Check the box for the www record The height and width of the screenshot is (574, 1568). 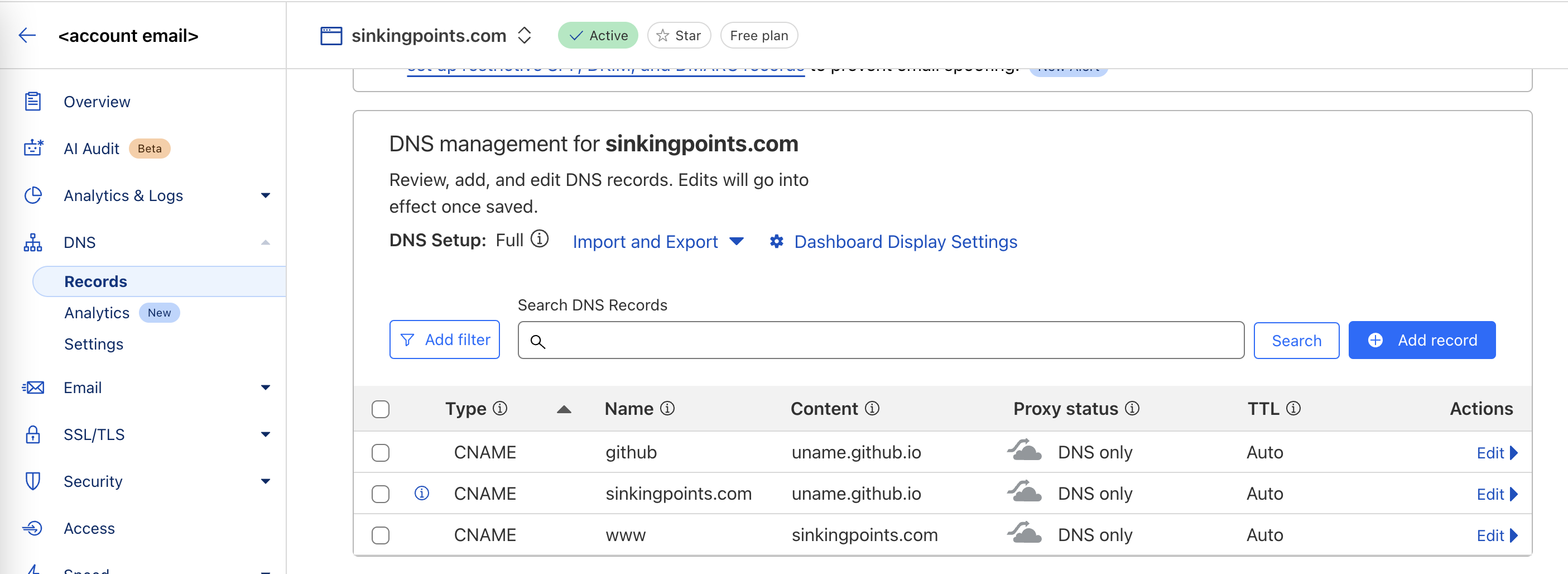pyautogui.click(x=381, y=535)
